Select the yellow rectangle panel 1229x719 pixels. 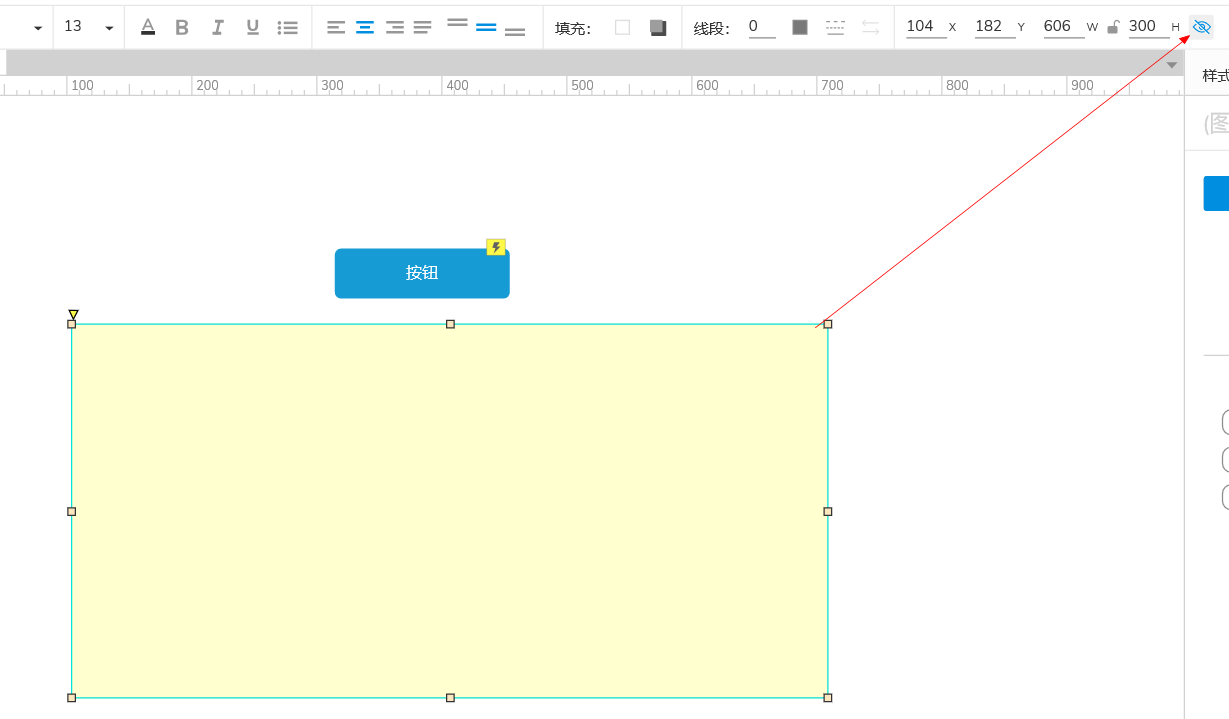[x=450, y=511]
